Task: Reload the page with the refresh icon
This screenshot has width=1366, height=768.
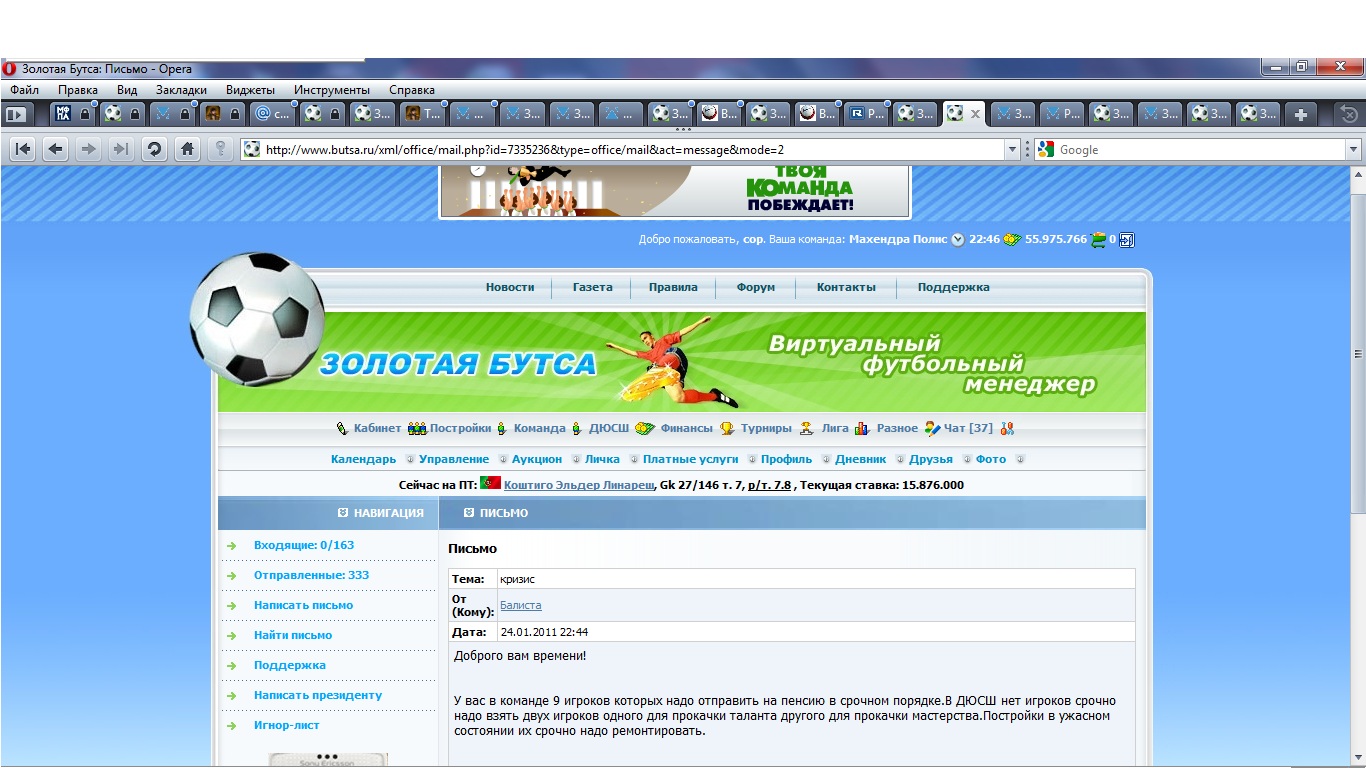Action: (x=154, y=149)
